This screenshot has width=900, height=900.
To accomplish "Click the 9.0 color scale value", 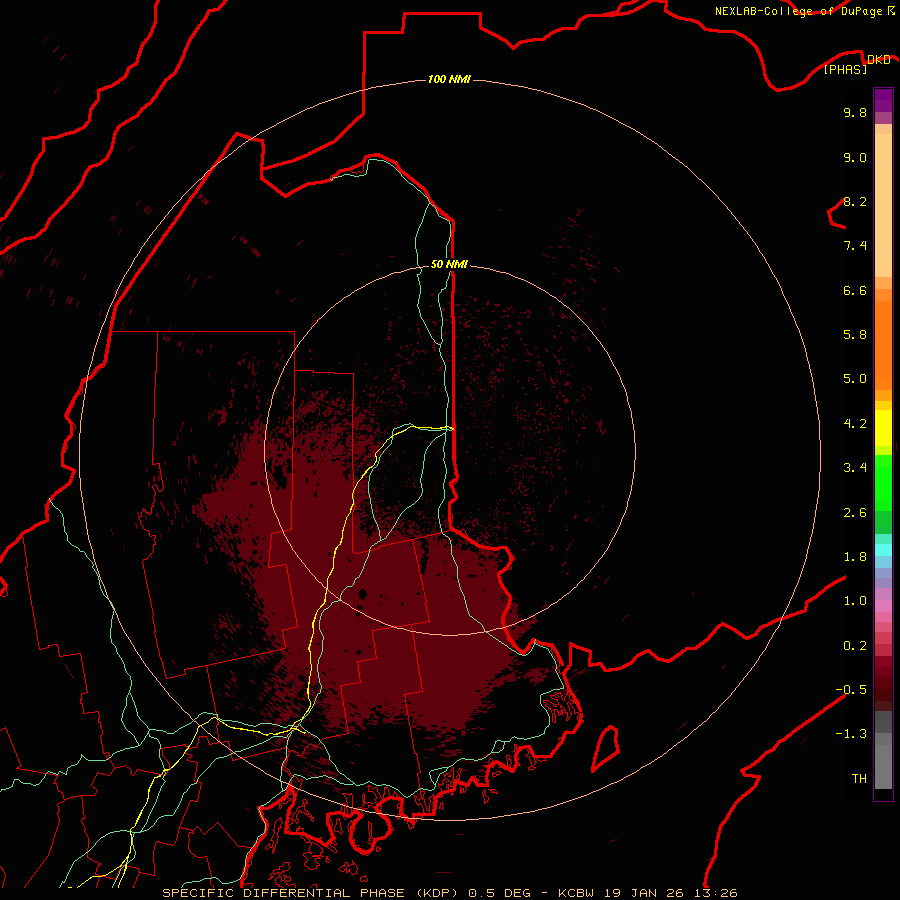I will (x=855, y=157).
